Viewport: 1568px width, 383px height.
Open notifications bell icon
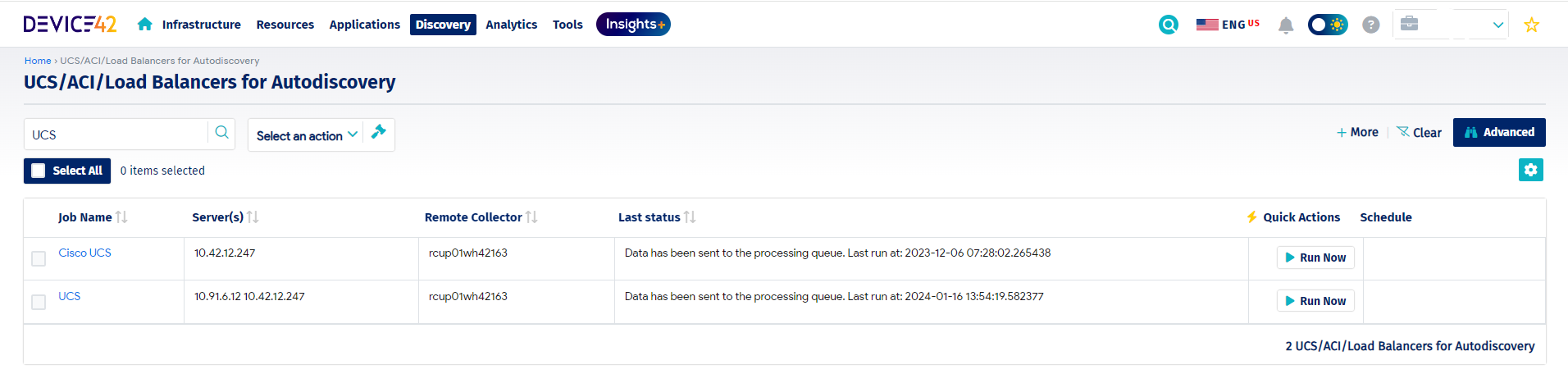pyautogui.click(x=1286, y=25)
